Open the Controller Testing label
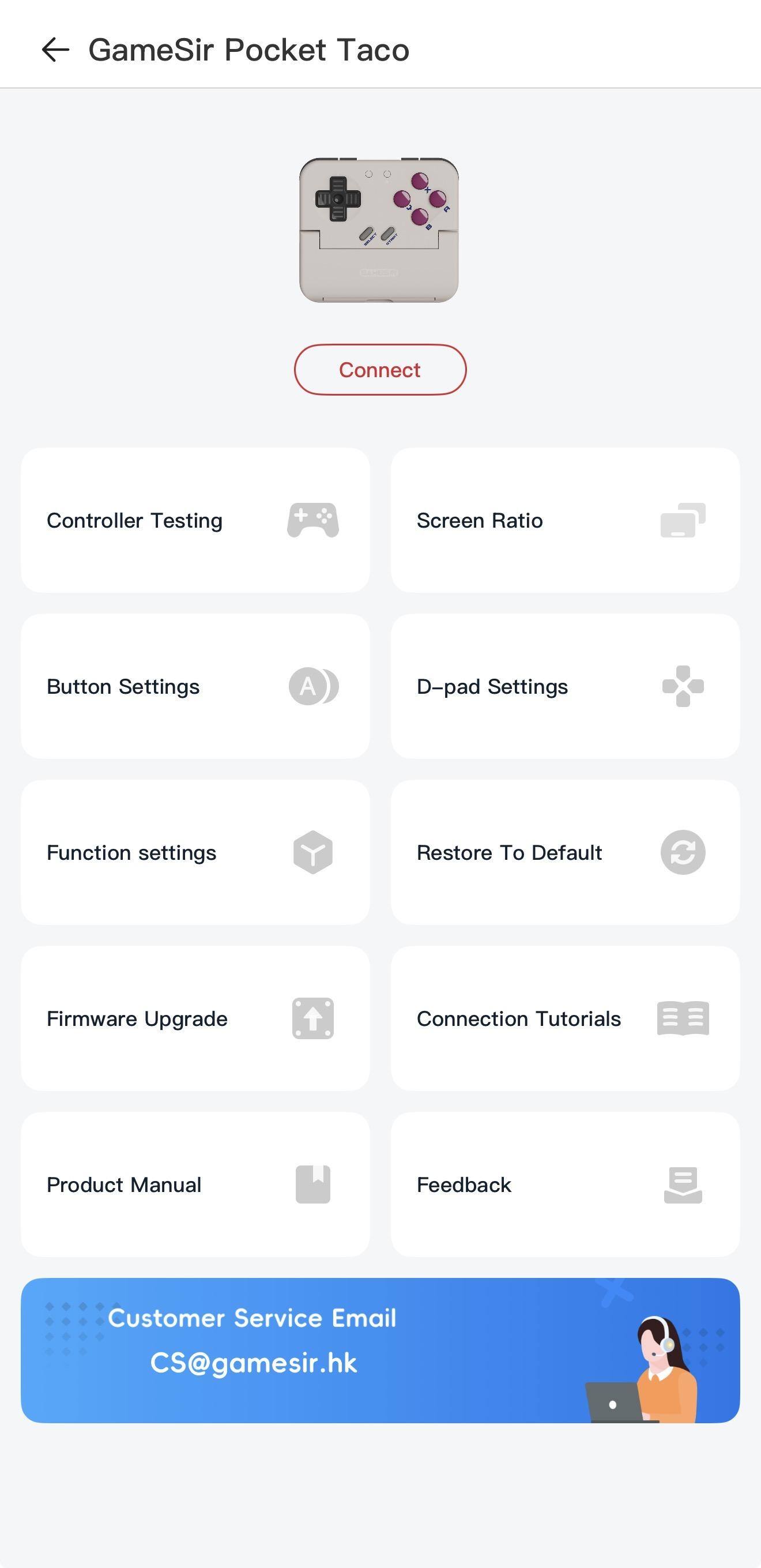 [x=134, y=521]
